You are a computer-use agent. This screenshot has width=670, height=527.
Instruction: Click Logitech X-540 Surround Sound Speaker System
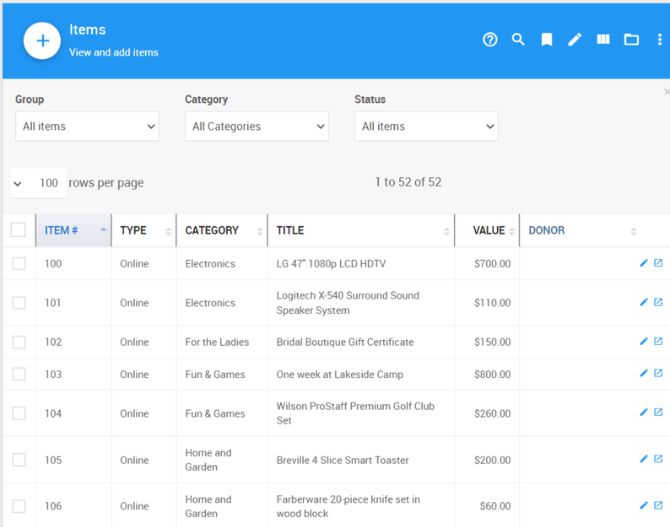(348, 303)
